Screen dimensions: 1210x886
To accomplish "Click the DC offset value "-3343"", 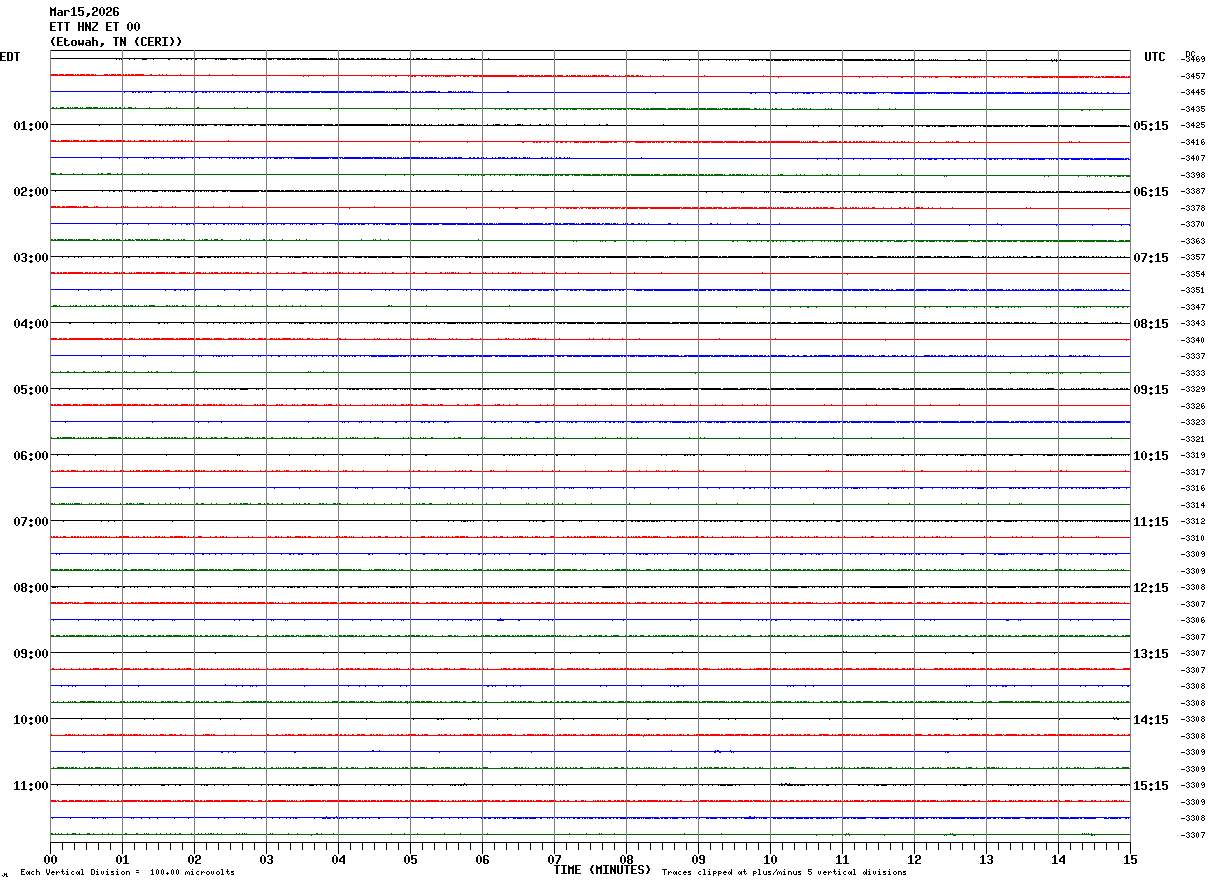I will click(x=1192, y=324).
